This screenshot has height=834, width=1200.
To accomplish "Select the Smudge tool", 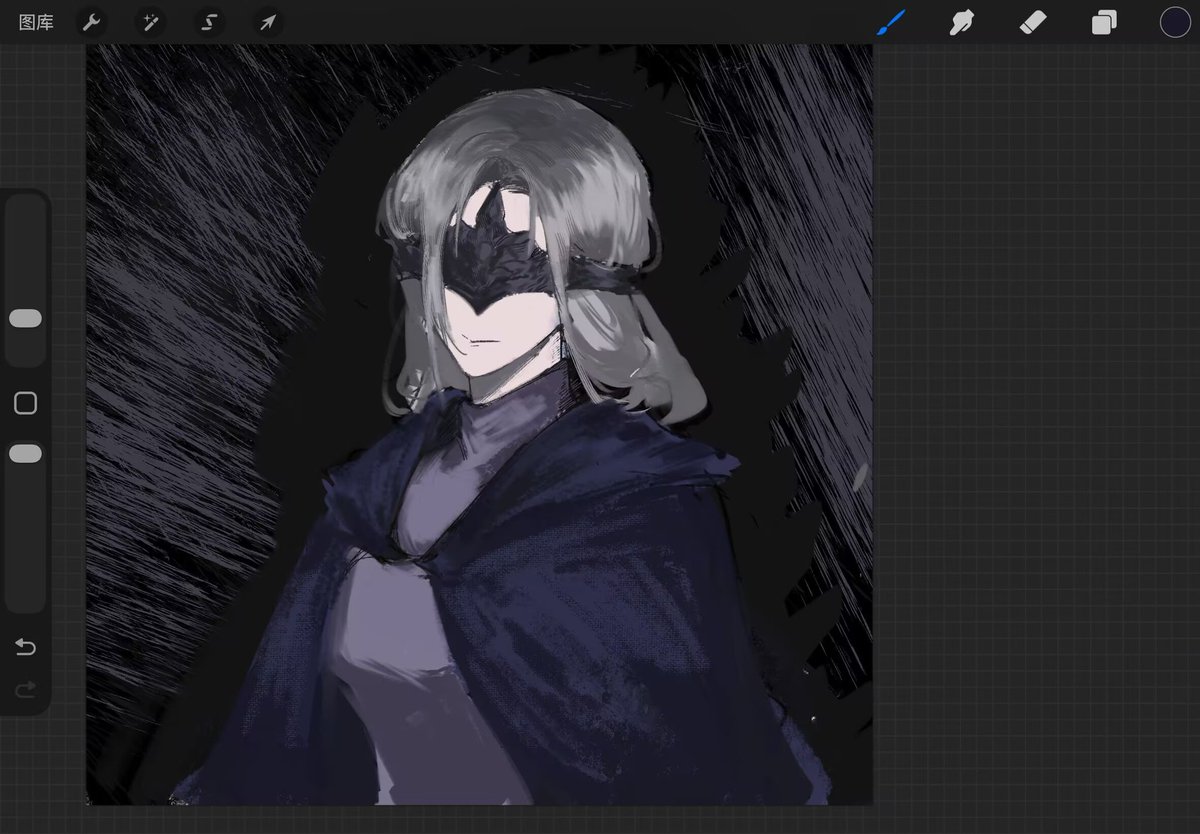I will [961, 22].
